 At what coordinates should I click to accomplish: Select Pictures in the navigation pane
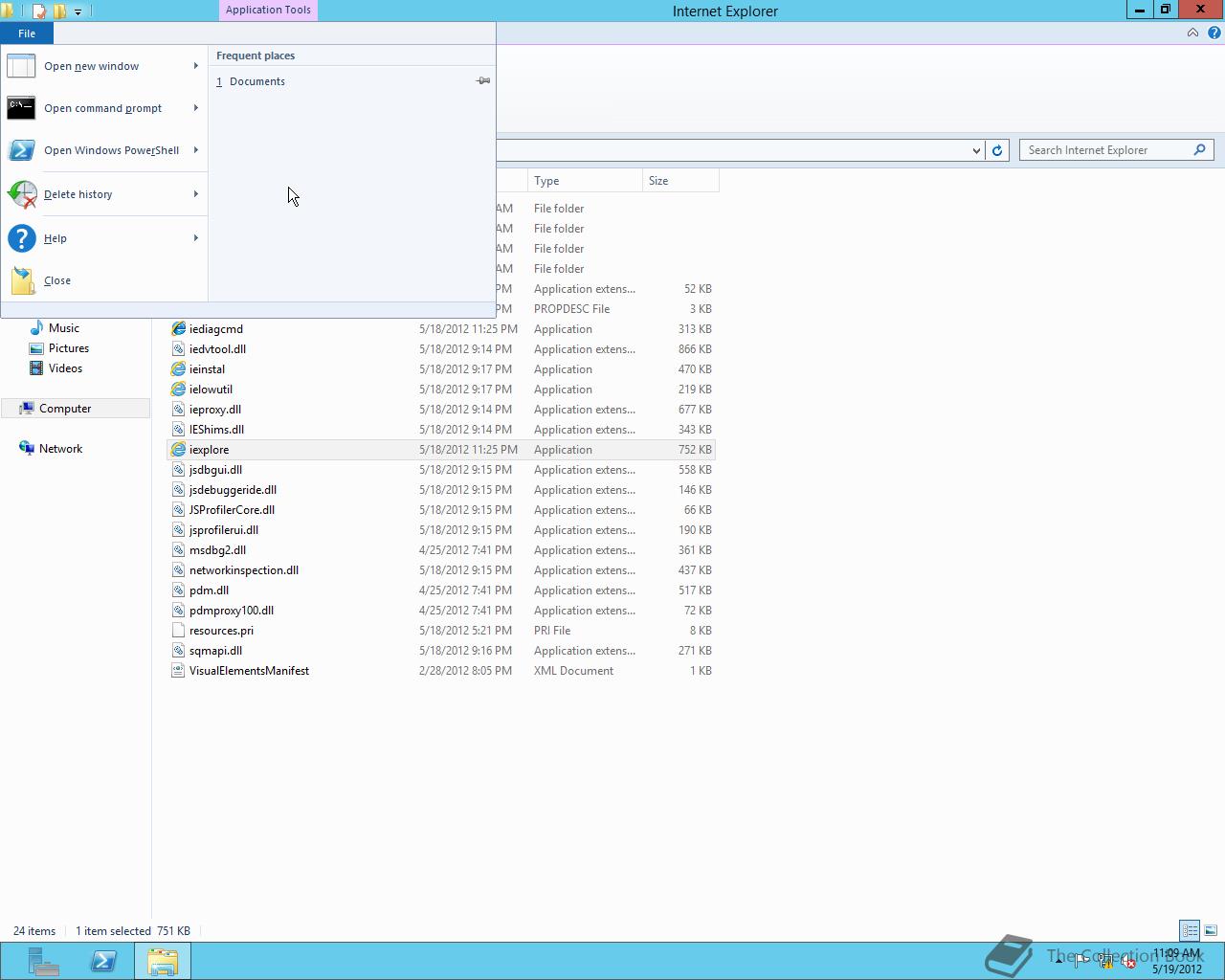point(69,348)
